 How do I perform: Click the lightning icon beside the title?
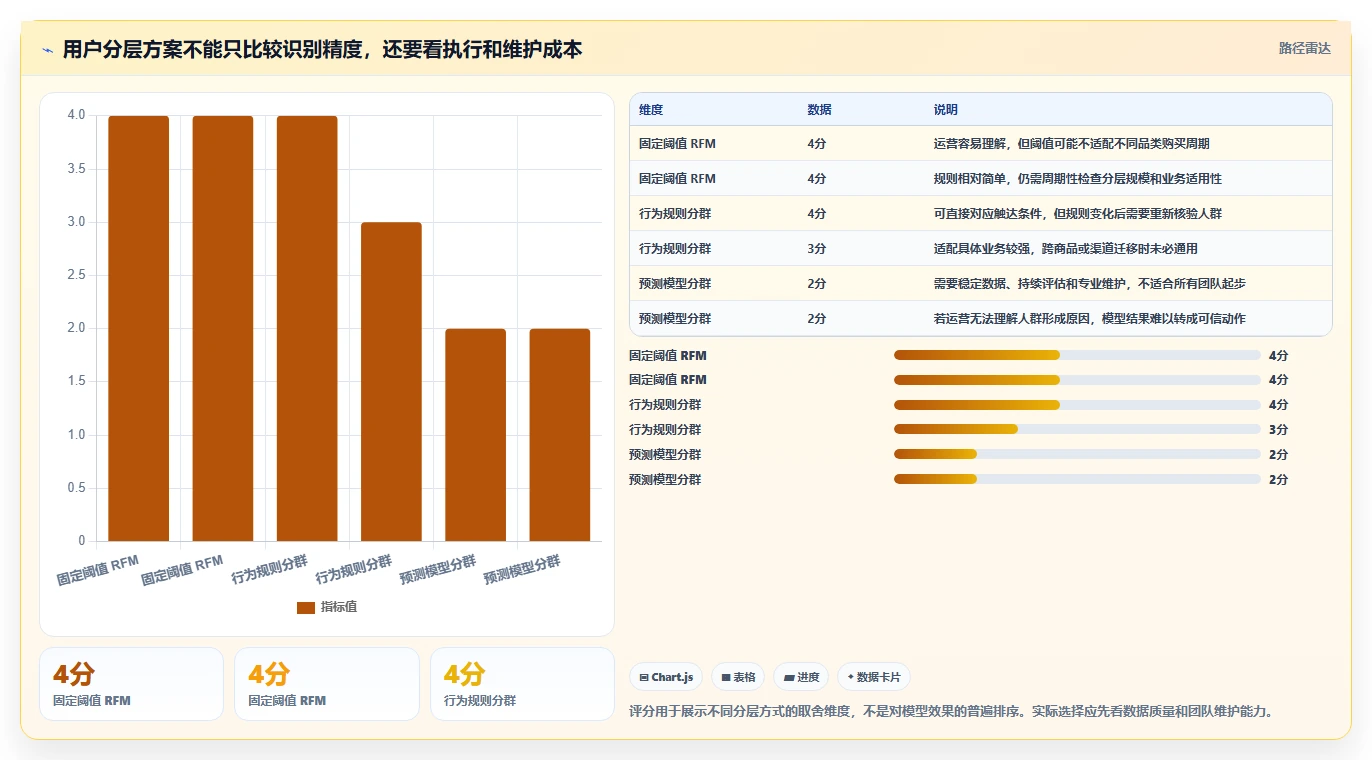point(48,50)
